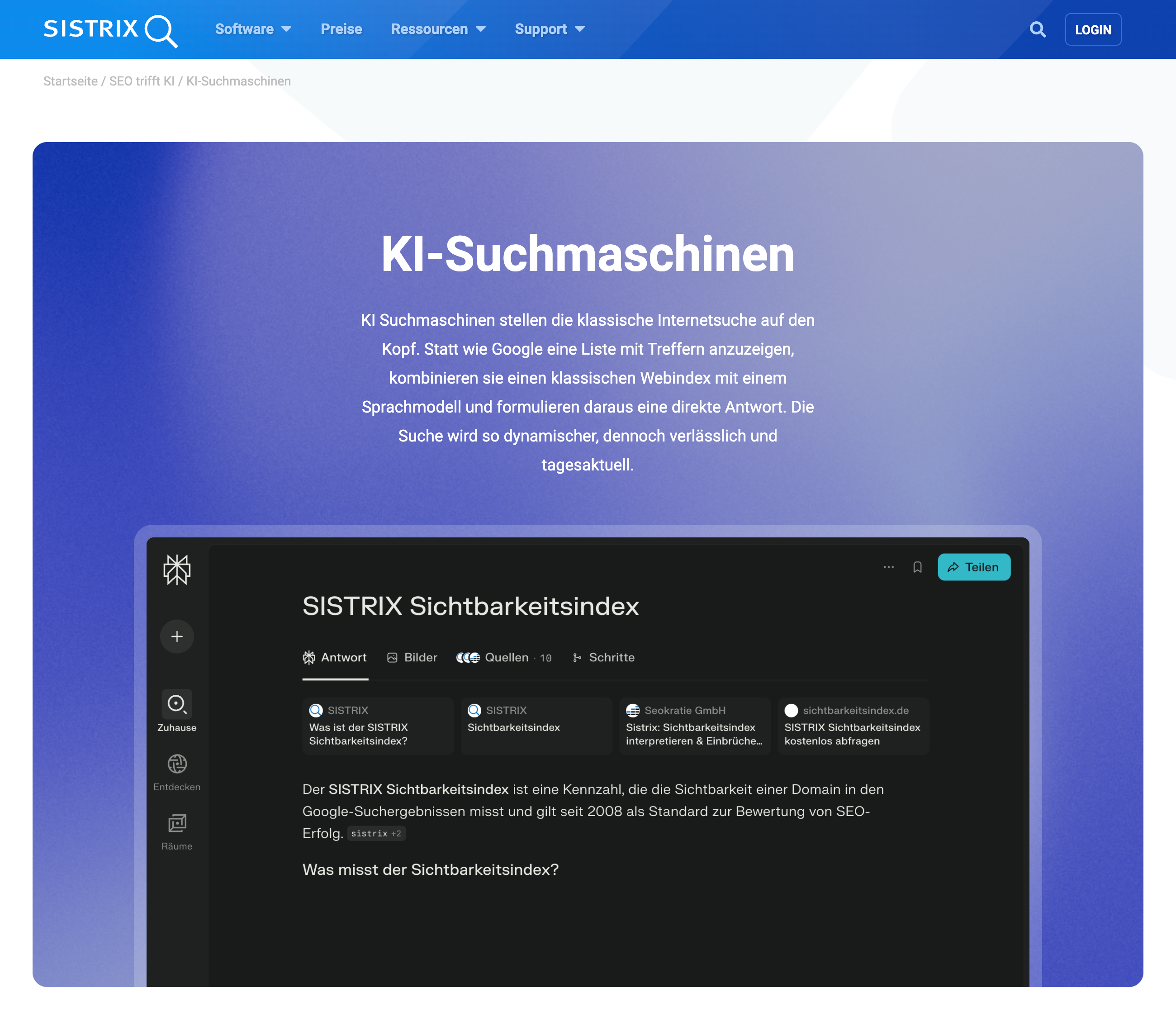Open Entdecken from the dark sidebar
1176x1016 pixels.
coord(176,764)
